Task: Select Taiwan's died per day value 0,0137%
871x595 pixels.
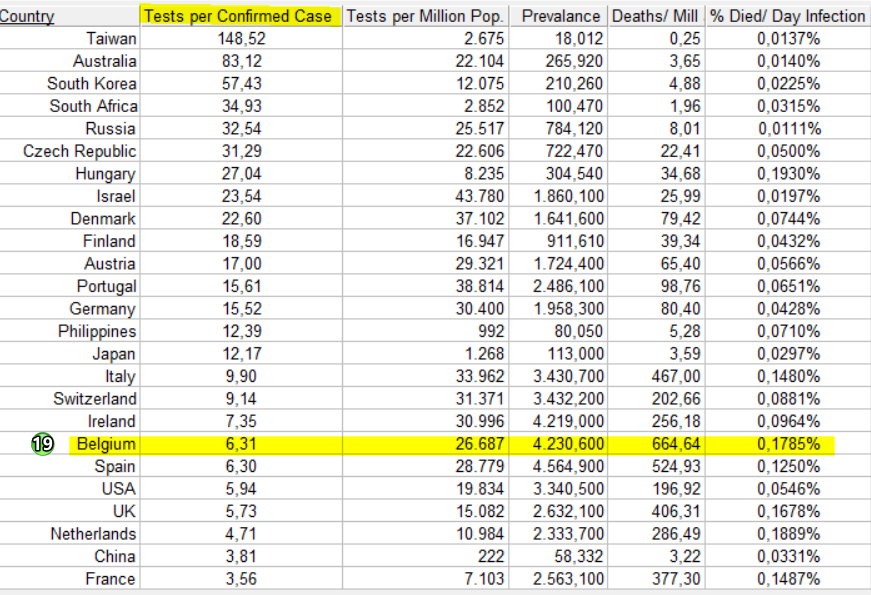Action: tap(788, 38)
